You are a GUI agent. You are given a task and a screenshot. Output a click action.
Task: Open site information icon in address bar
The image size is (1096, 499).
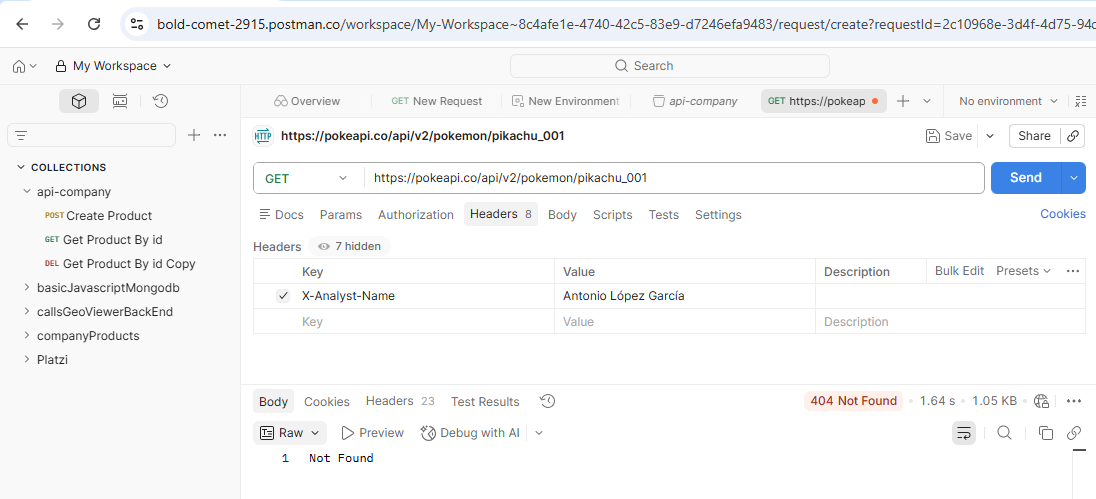pyautogui.click(x=136, y=24)
